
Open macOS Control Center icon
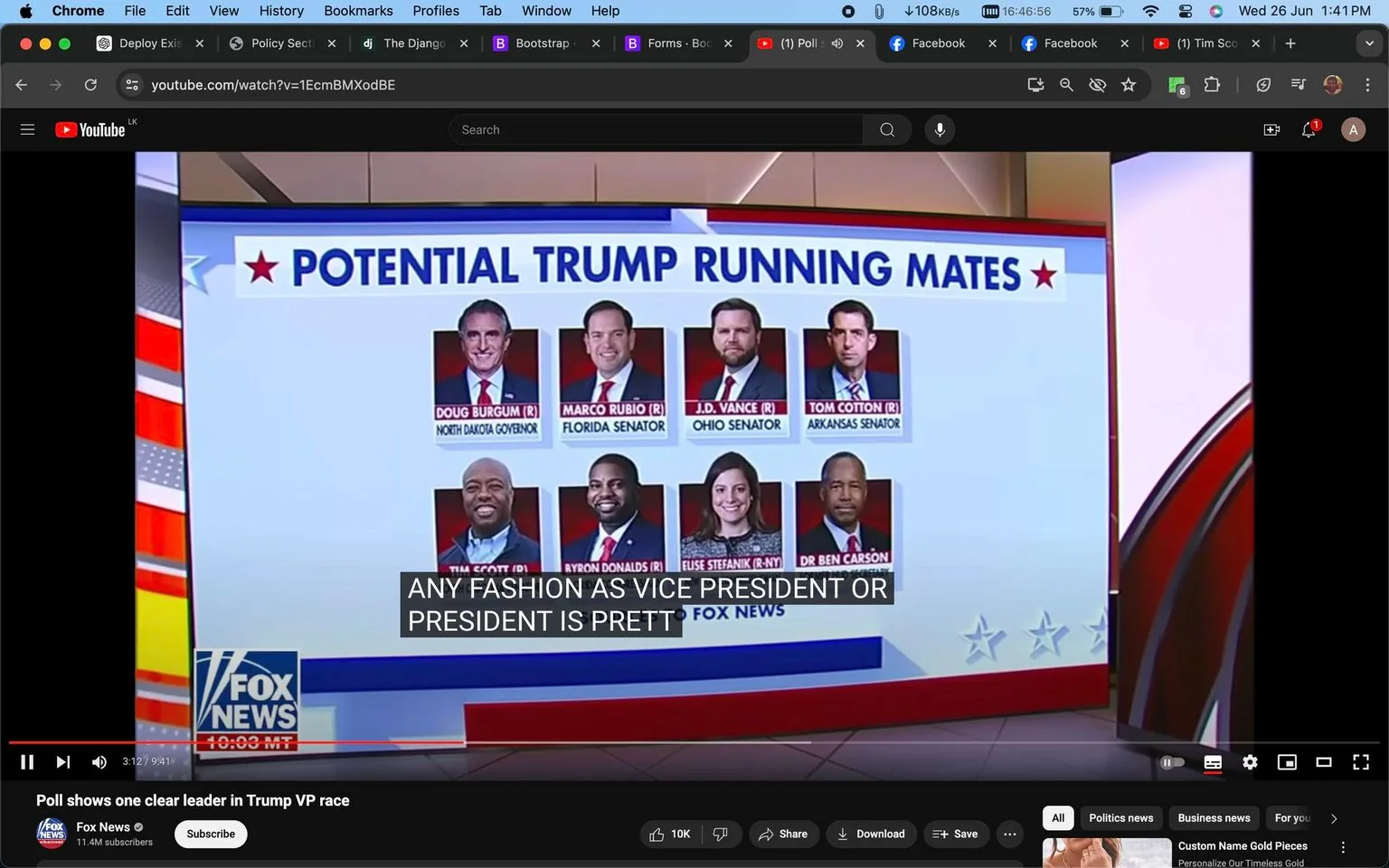[x=1185, y=11]
